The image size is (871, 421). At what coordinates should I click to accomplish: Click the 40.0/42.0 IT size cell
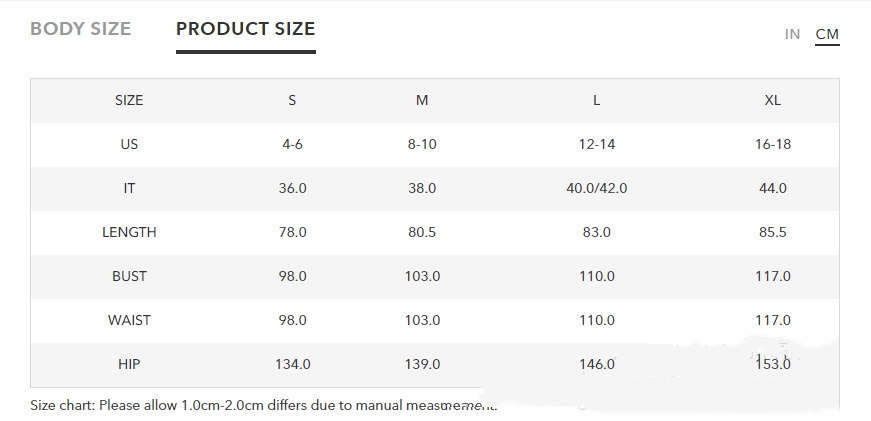[x=597, y=188]
